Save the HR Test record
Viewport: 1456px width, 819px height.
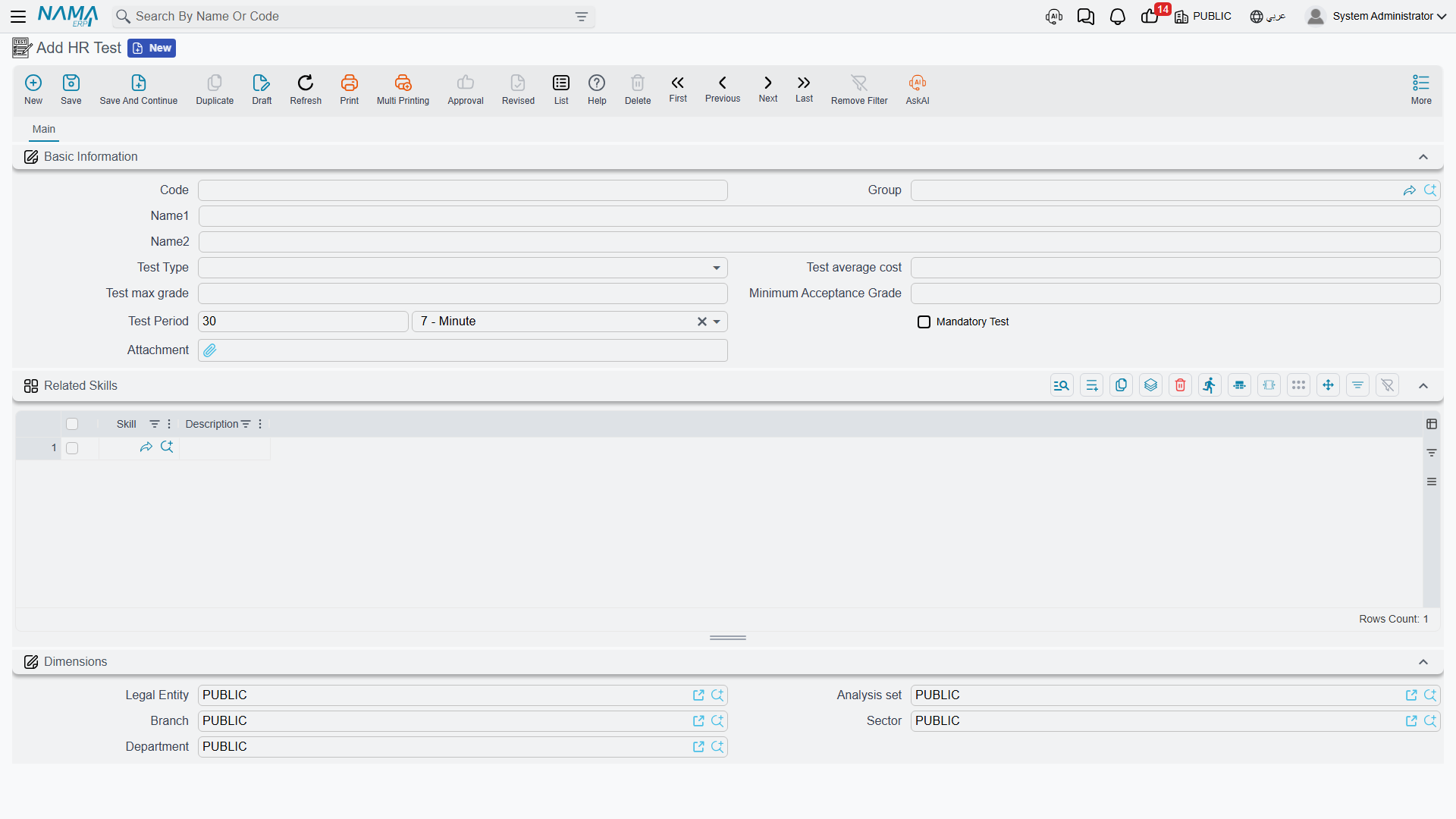tap(71, 89)
